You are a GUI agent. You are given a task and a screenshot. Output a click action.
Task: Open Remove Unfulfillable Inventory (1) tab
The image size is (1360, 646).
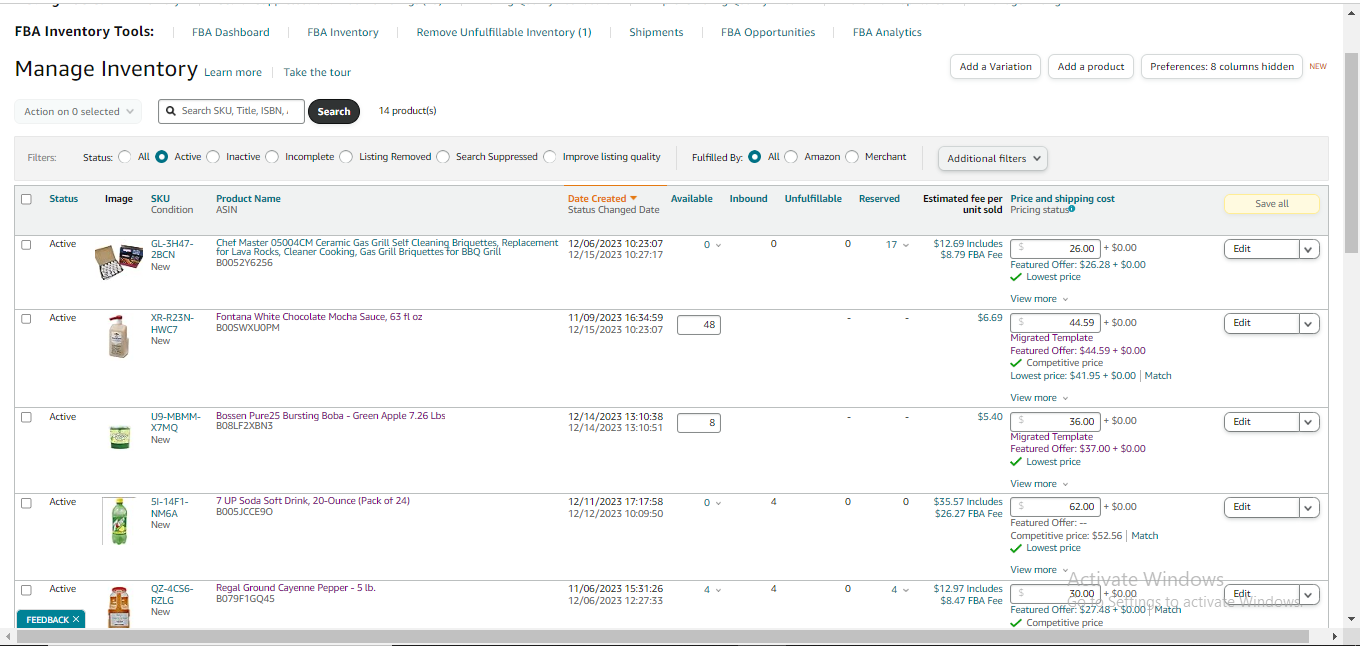504,32
